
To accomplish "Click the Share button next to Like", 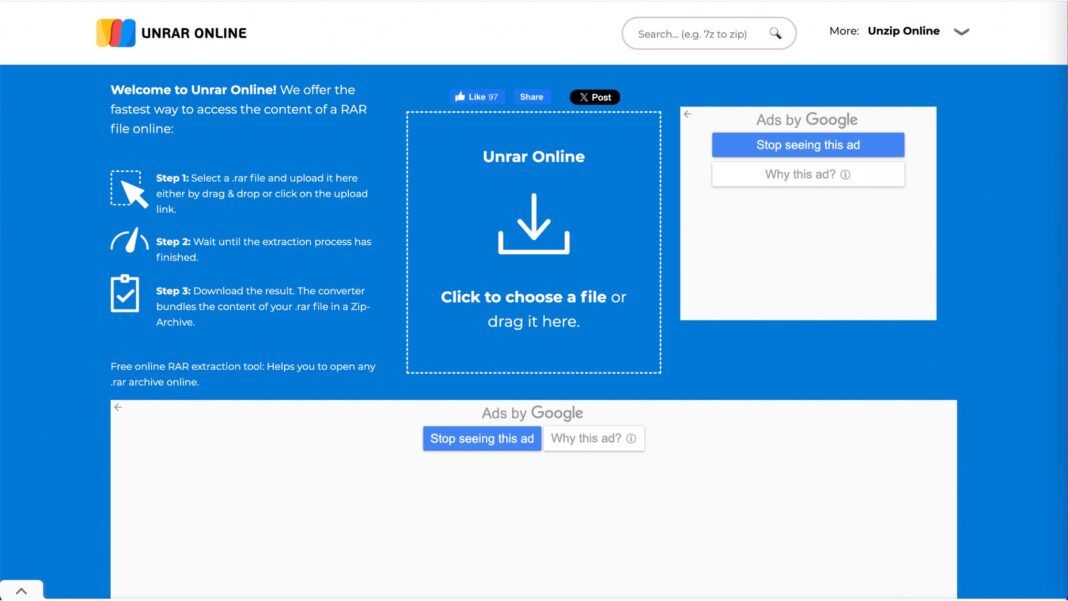I will tap(531, 96).
